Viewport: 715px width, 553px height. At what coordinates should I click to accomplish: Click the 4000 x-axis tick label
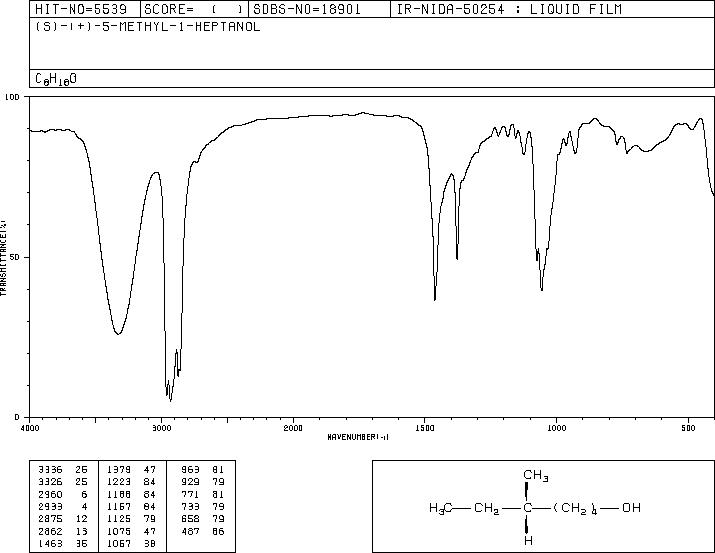30,428
